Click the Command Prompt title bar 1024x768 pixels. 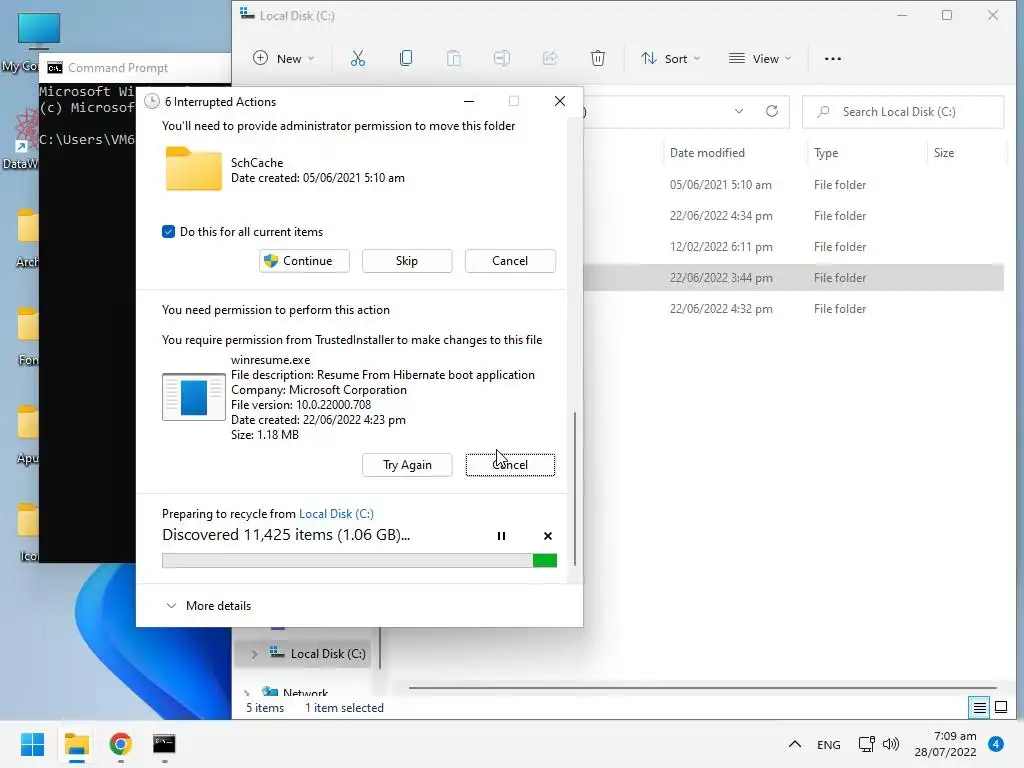(x=135, y=68)
